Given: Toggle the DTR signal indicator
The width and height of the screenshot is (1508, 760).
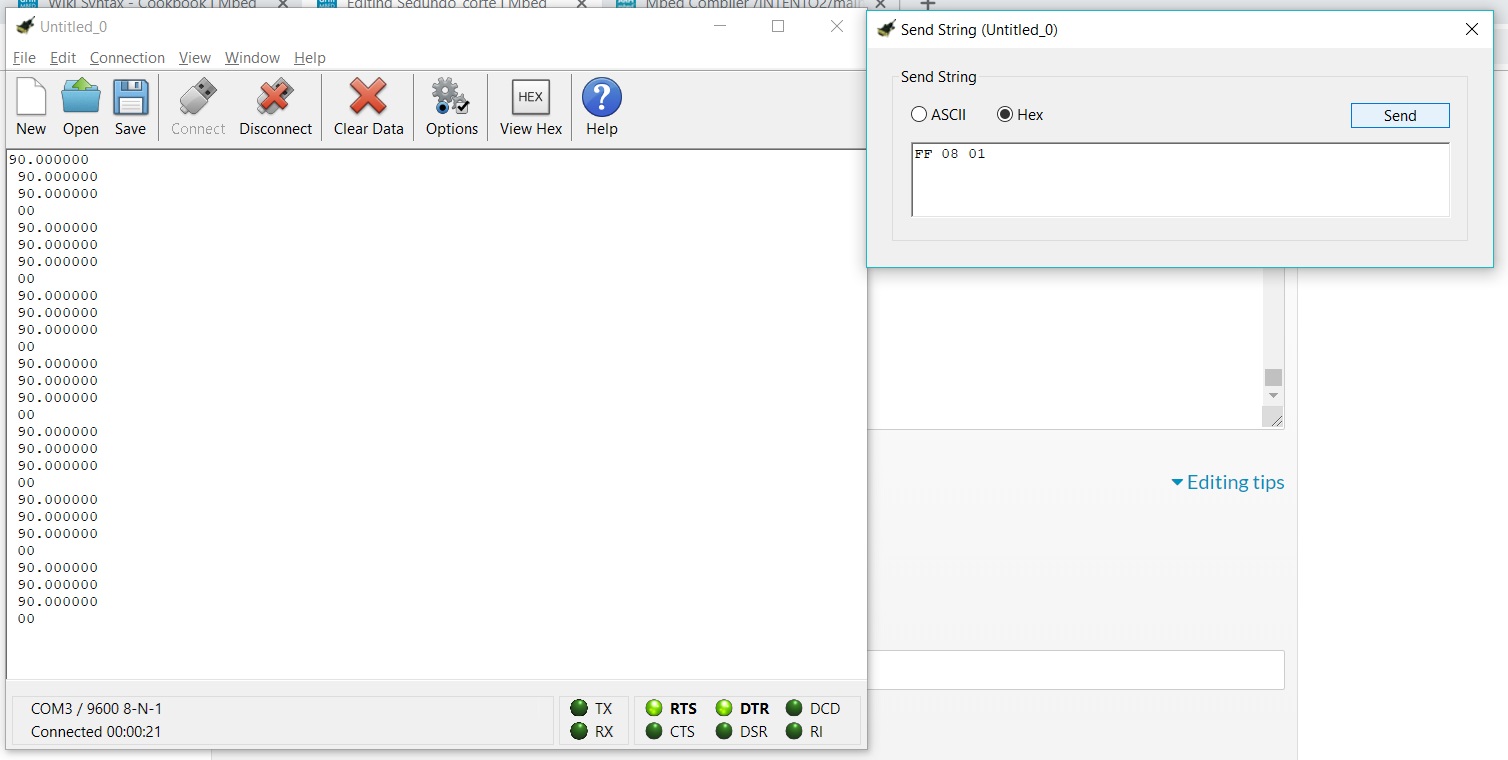Looking at the screenshot, I should coord(725,708).
